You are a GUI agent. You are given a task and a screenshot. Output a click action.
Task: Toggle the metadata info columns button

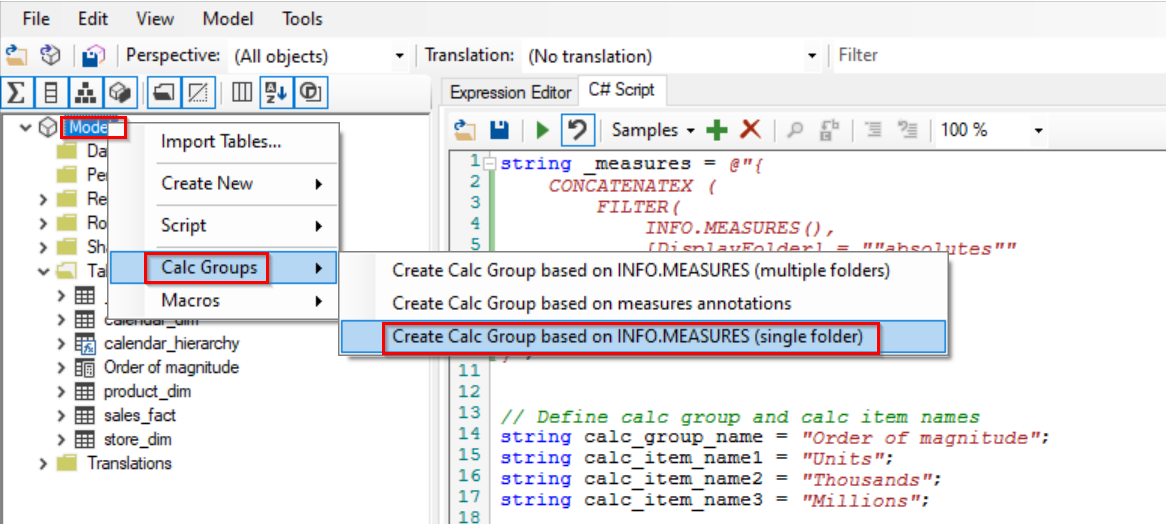click(310, 92)
